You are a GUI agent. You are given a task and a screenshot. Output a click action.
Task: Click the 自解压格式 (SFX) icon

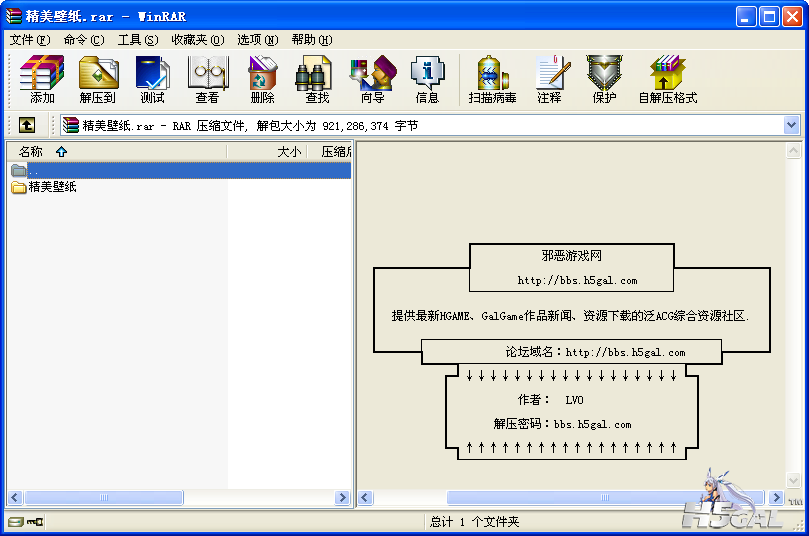coord(667,79)
